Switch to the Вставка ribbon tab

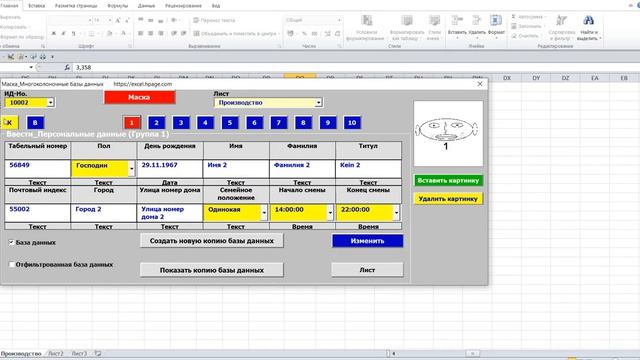pyautogui.click(x=37, y=6)
